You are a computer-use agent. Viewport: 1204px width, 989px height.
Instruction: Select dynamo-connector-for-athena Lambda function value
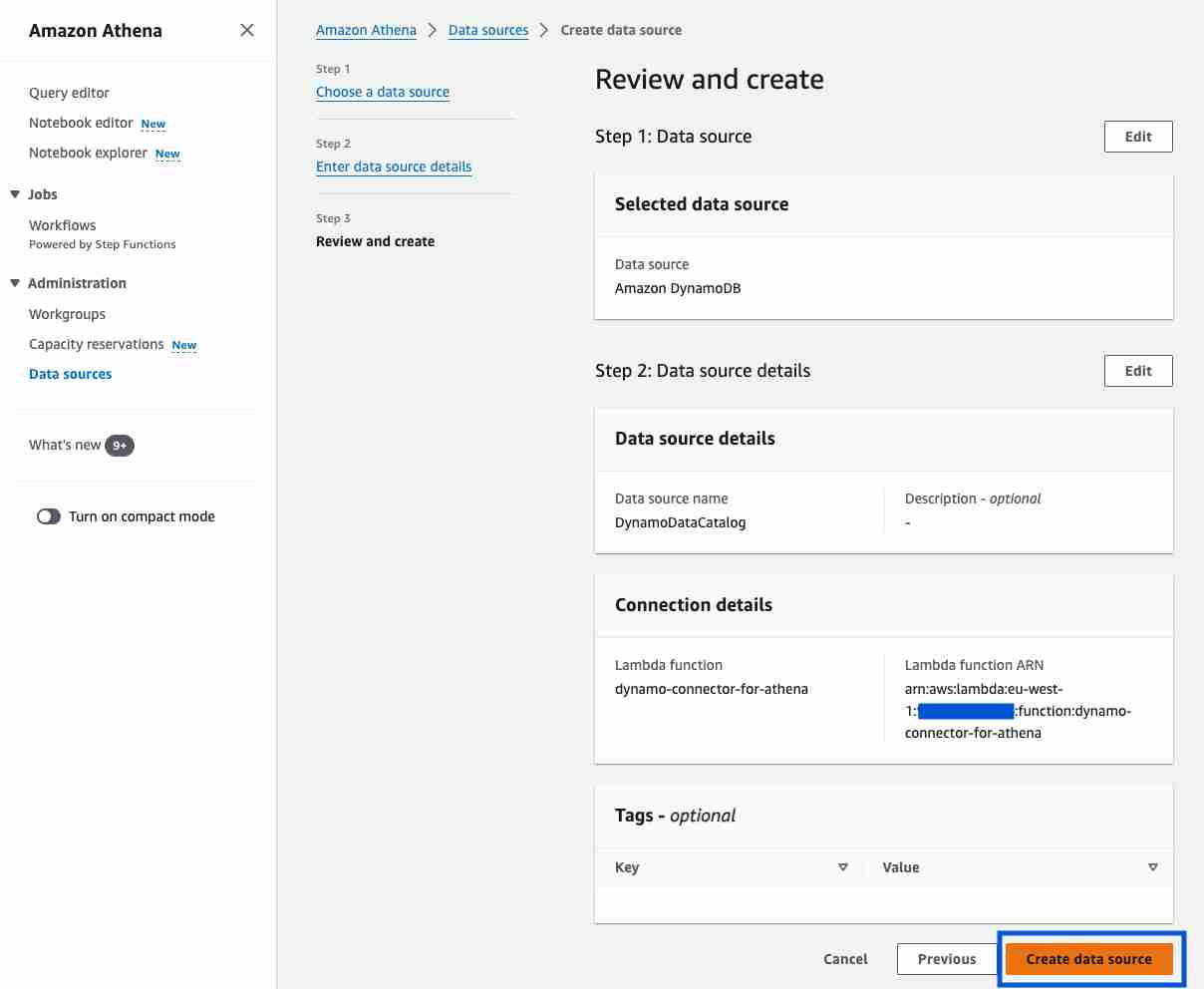coord(712,689)
